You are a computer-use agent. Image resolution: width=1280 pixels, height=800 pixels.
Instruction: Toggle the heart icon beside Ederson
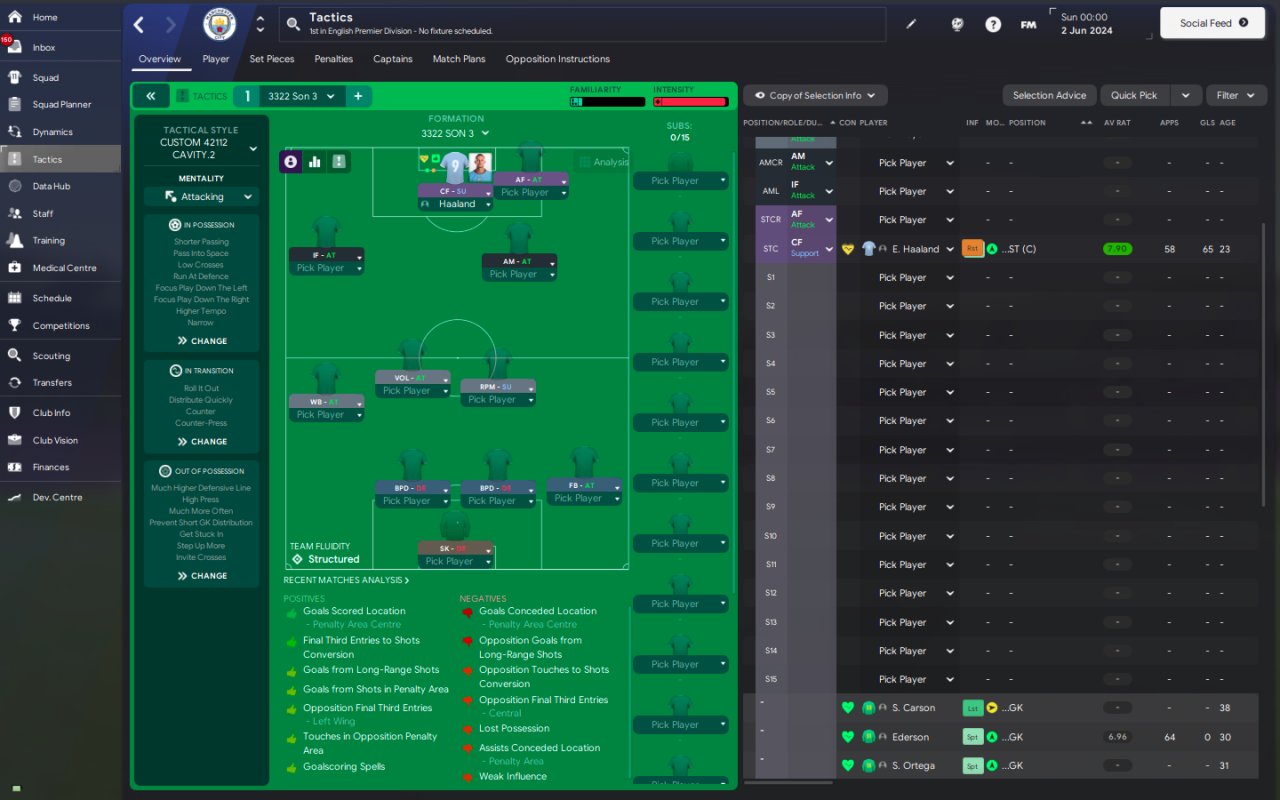click(x=848, y=737)
